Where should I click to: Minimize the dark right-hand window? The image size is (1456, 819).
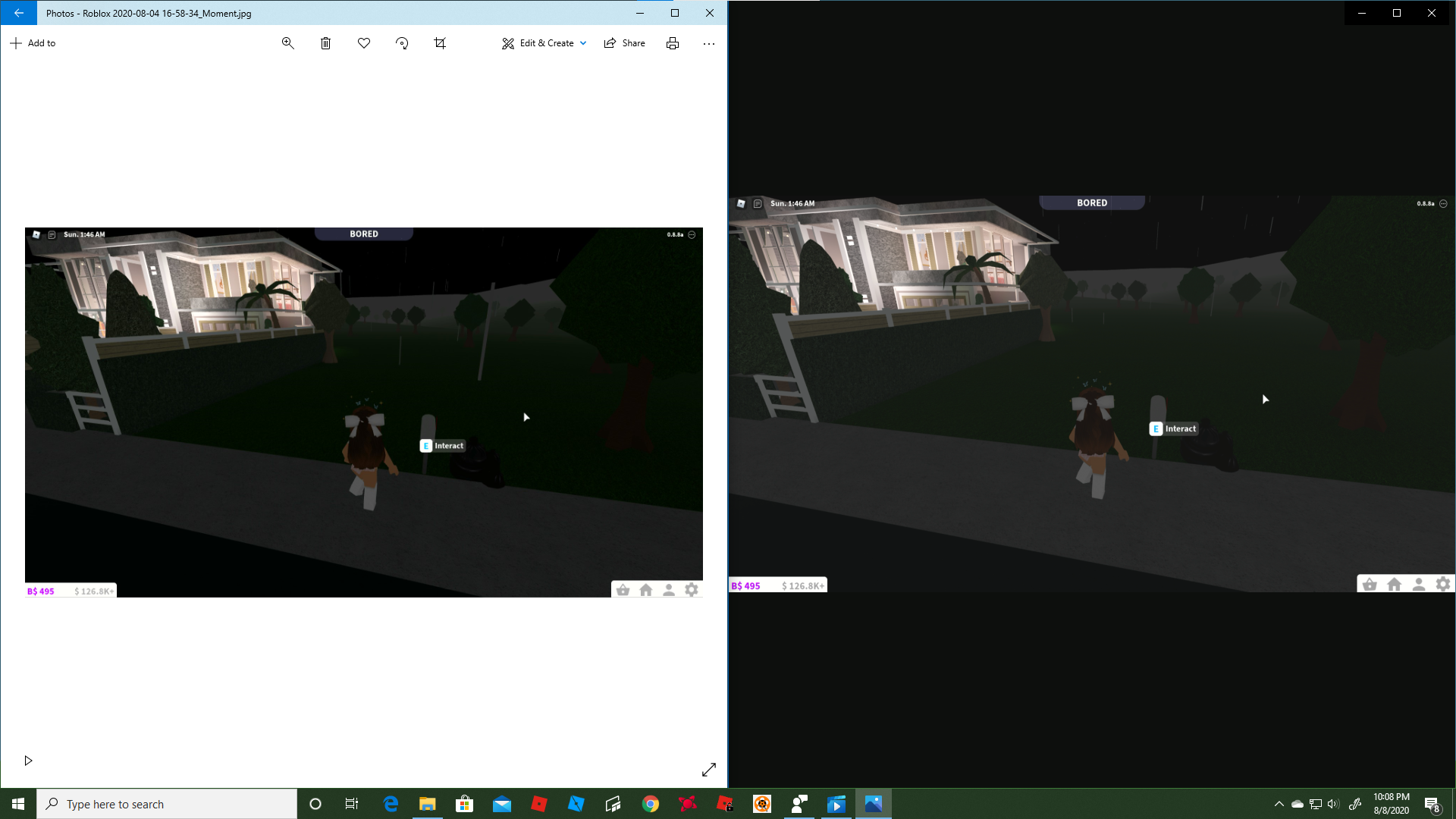coord(1362,13)
